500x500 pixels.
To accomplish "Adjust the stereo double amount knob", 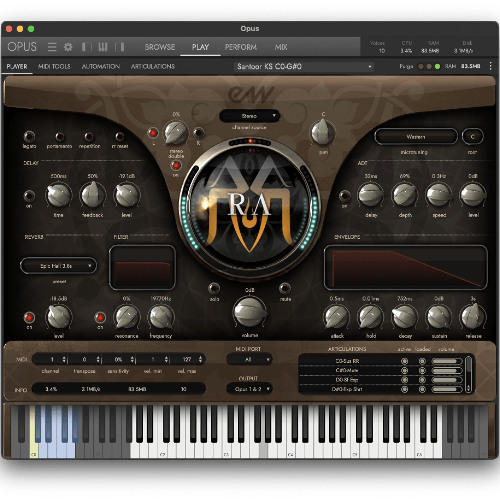I will (176, 133).
